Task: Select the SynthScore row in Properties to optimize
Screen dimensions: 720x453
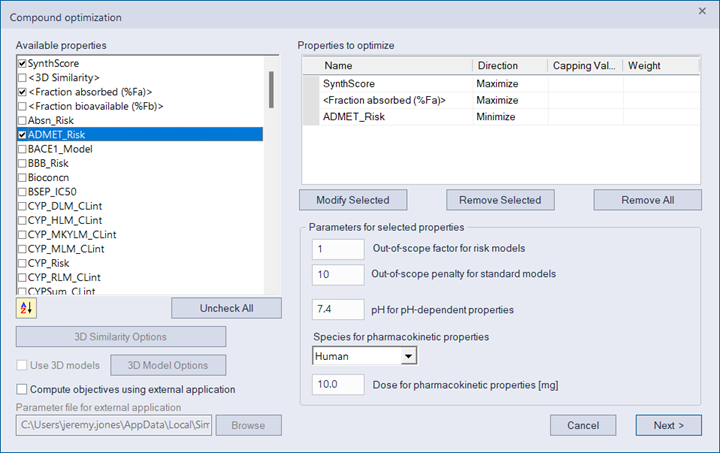Action: pos(501,84)
